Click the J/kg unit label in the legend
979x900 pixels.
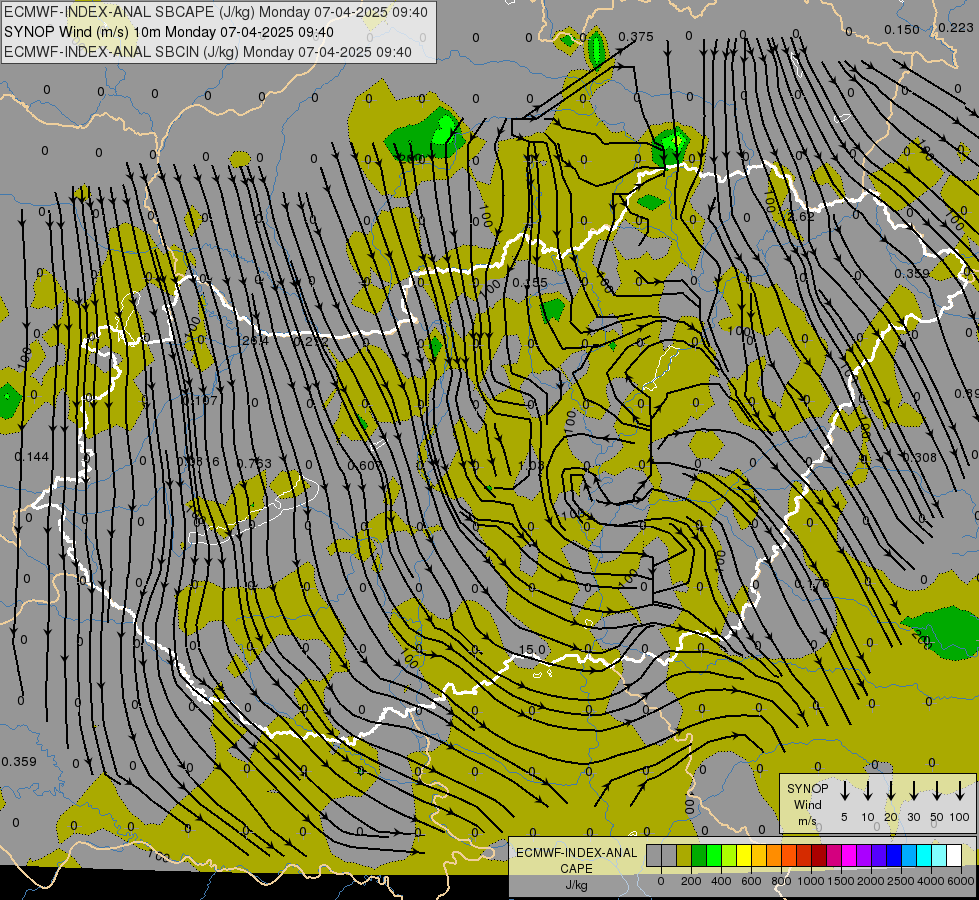click(576, 885)
